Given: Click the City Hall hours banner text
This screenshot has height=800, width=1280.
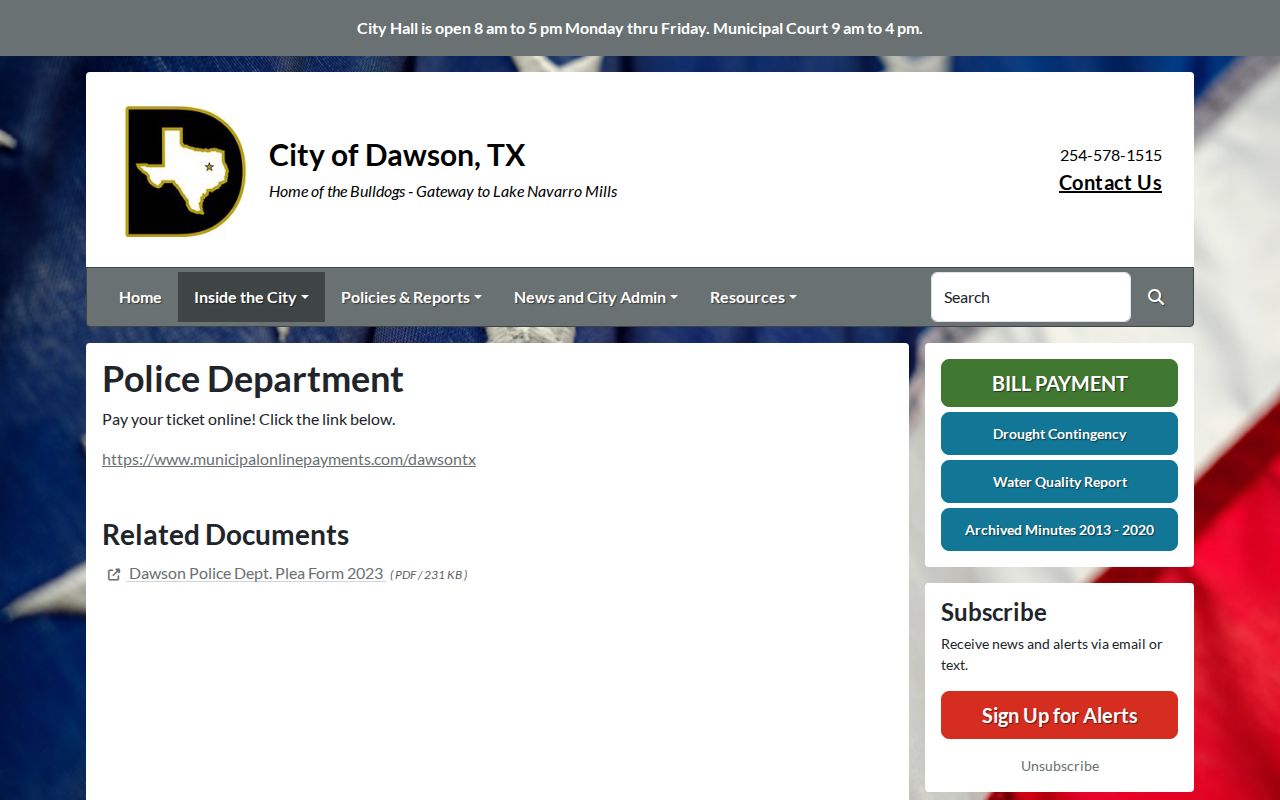Looking at the screenshot, I should click(x=640, y=28).
